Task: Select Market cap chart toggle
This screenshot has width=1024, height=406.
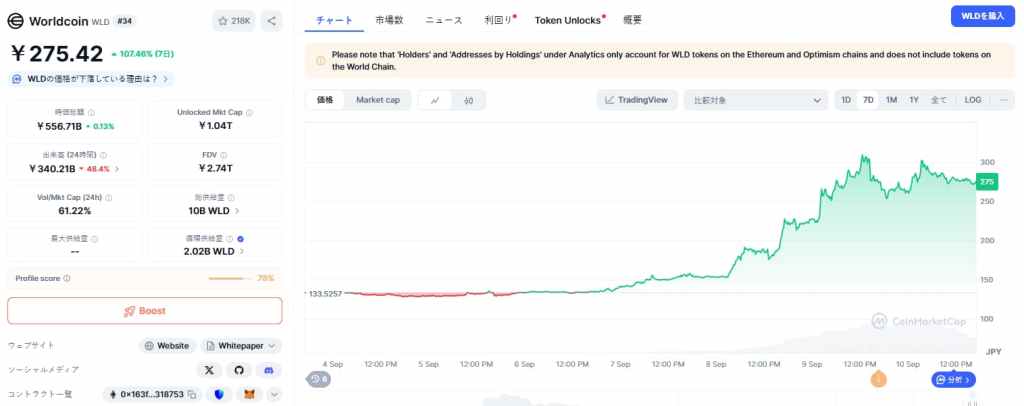Action: point(377,100)
